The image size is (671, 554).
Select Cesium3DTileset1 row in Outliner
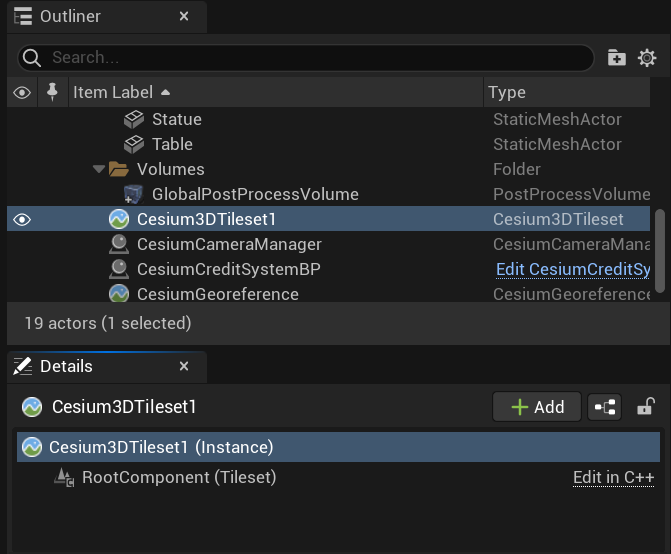point(328,219)
